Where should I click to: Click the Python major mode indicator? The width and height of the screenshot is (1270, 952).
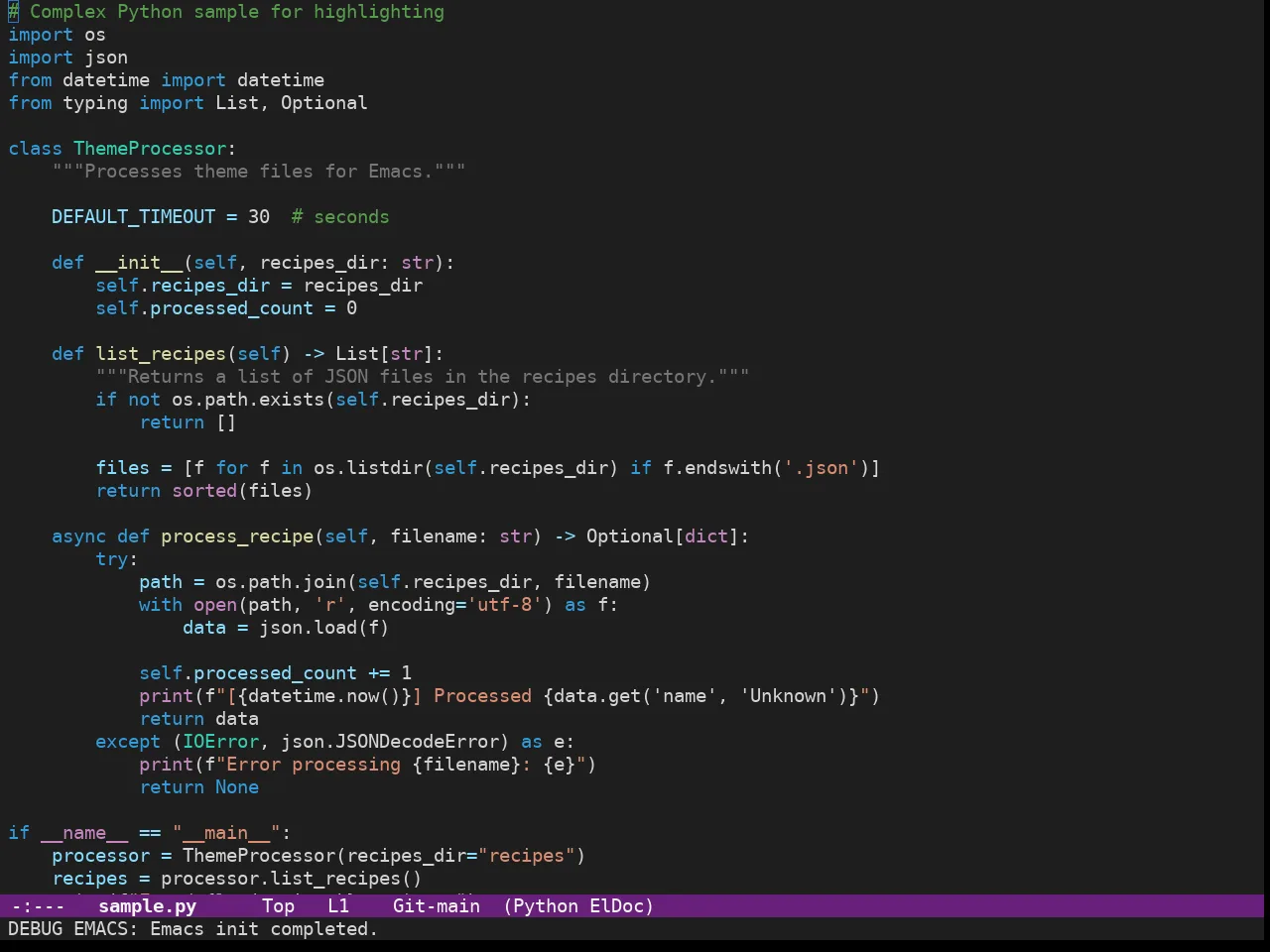[x=546, y=905]
